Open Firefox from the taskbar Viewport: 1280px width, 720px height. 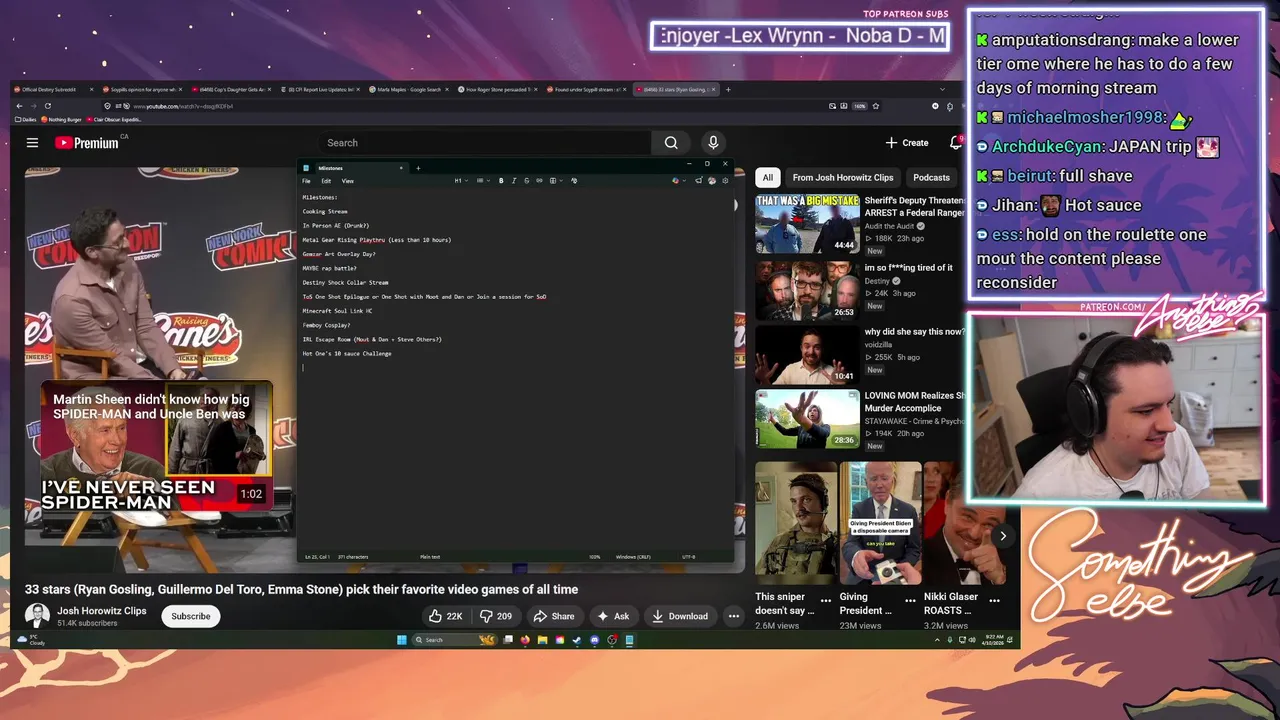point(525,640)
